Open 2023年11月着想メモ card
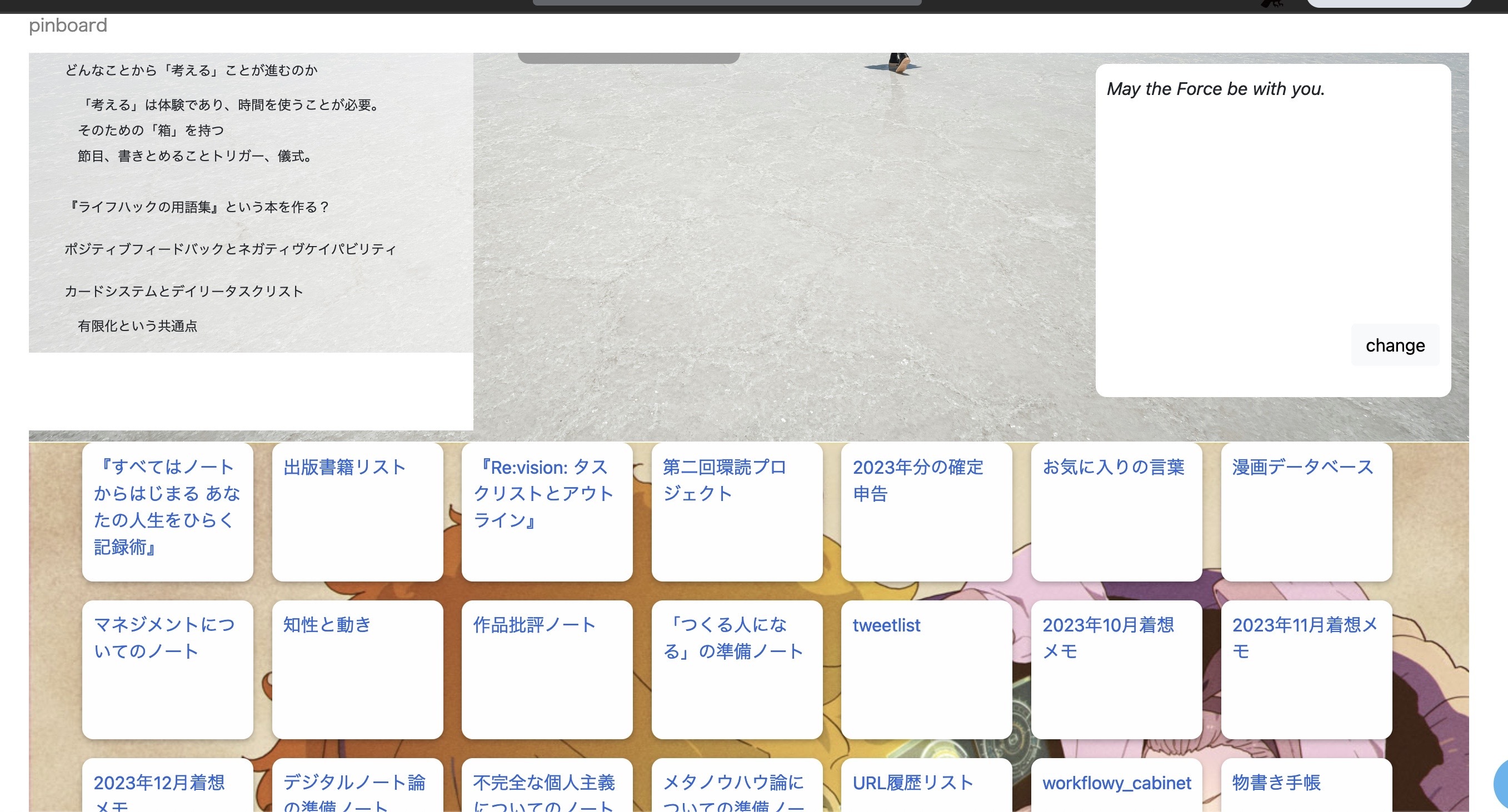This screenshot has height=812, width=1508. pos(1304,638)
